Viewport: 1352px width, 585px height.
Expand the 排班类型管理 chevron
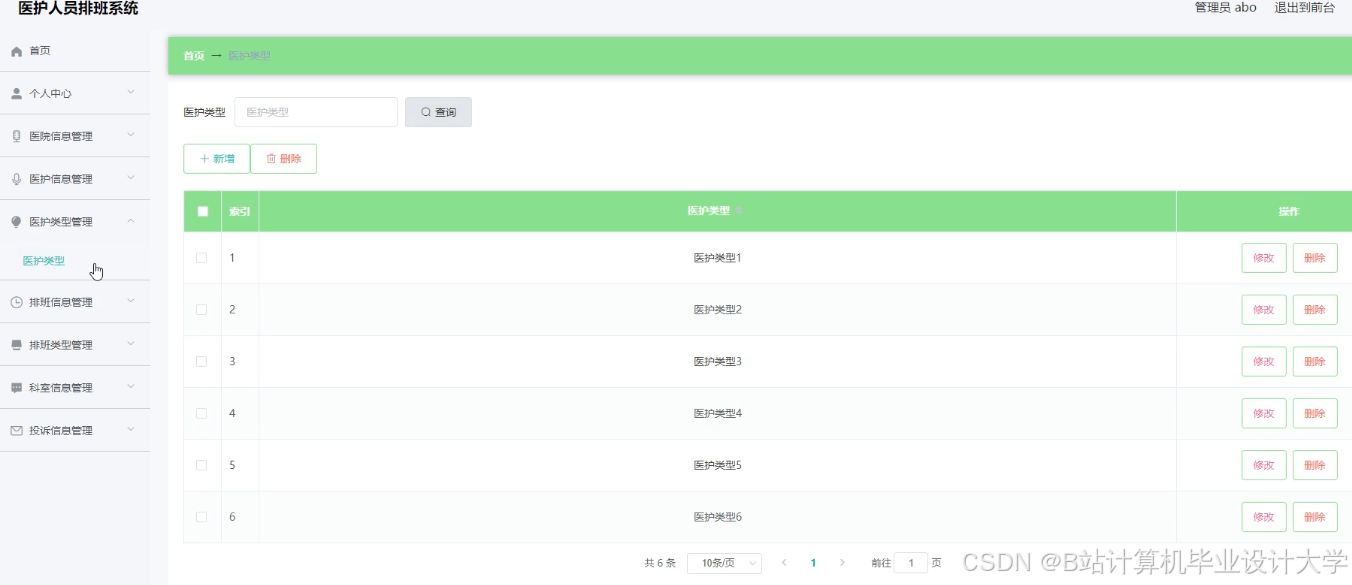pos(131,344)
